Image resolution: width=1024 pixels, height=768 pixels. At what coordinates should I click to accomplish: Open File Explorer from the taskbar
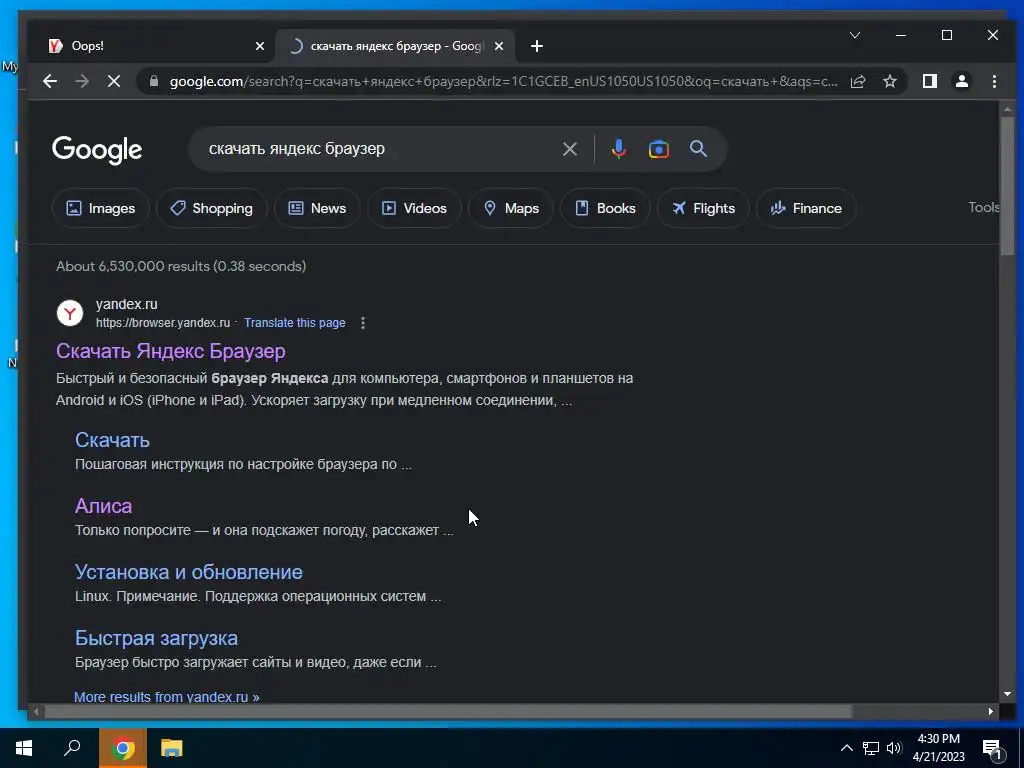coord(172,748)
